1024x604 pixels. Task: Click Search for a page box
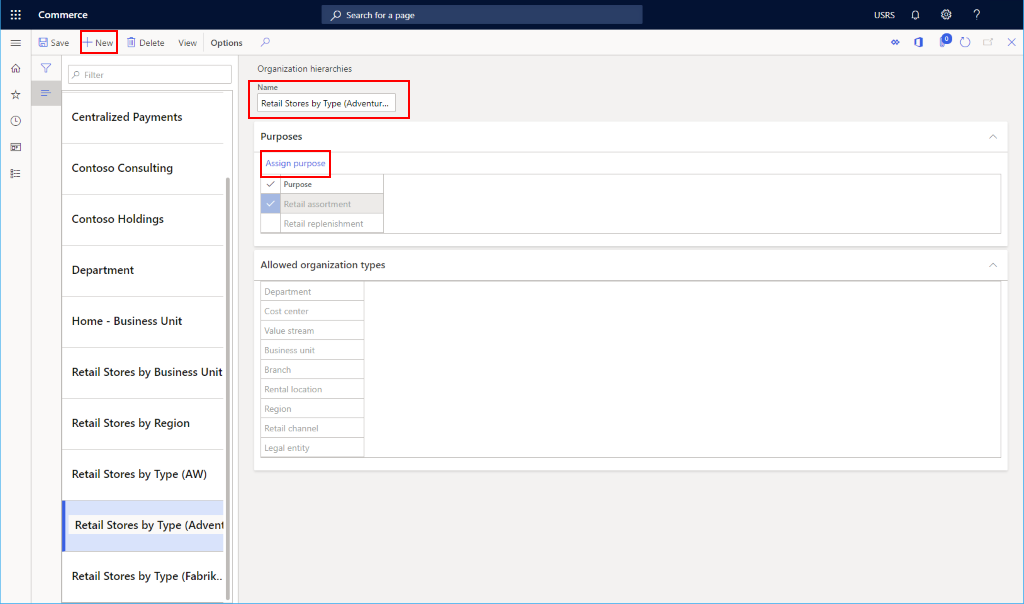(482, 14)
